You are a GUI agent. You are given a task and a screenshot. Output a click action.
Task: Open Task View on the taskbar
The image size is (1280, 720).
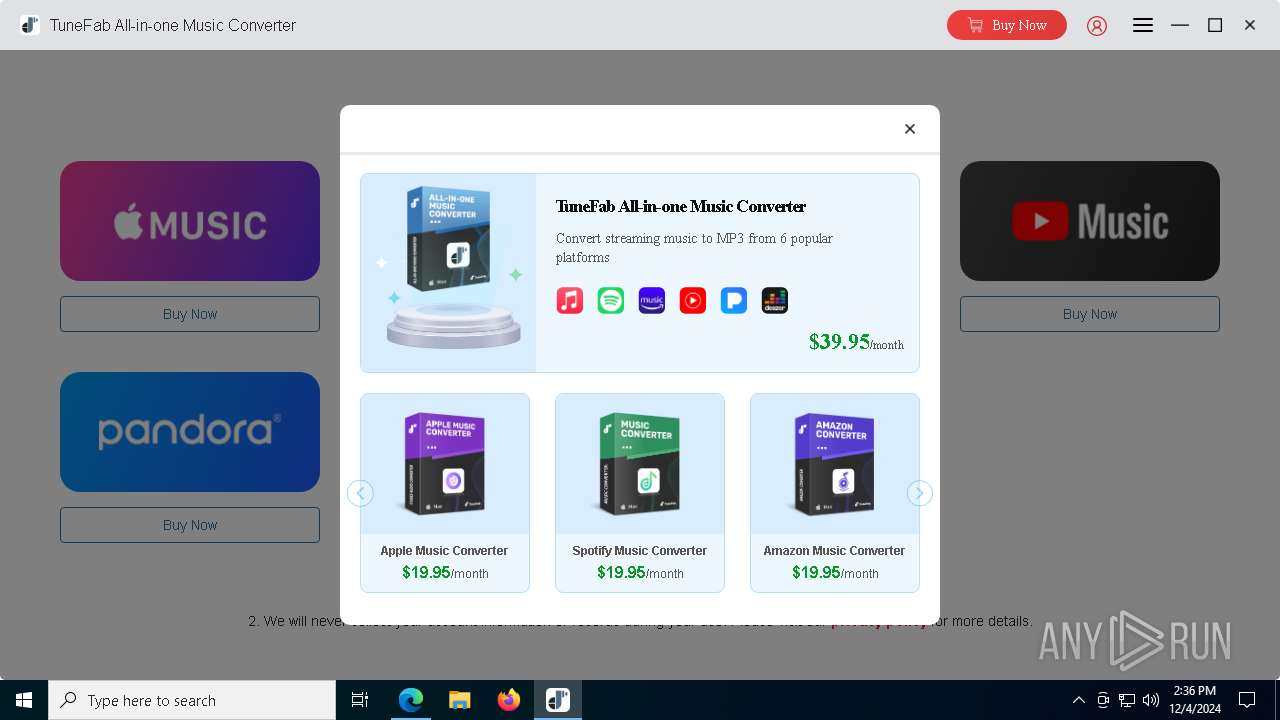tap(360, 700)
